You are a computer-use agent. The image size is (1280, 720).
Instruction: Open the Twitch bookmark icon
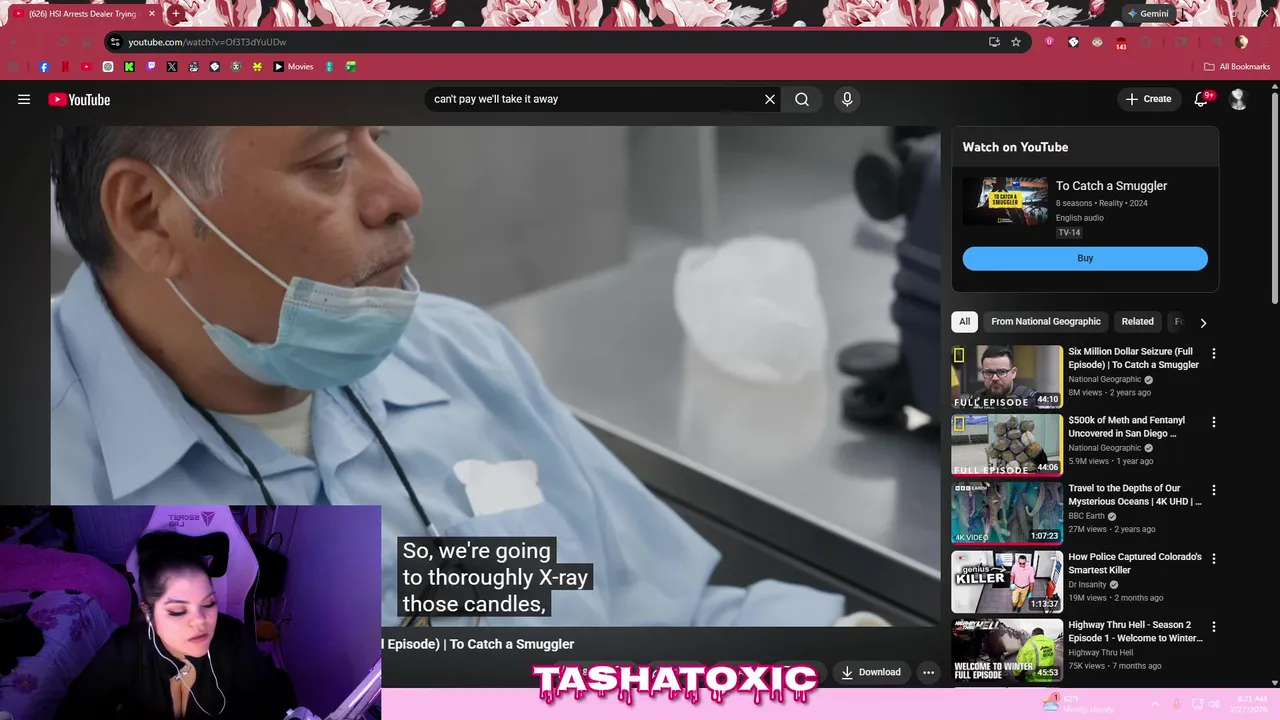click(151, 67)
